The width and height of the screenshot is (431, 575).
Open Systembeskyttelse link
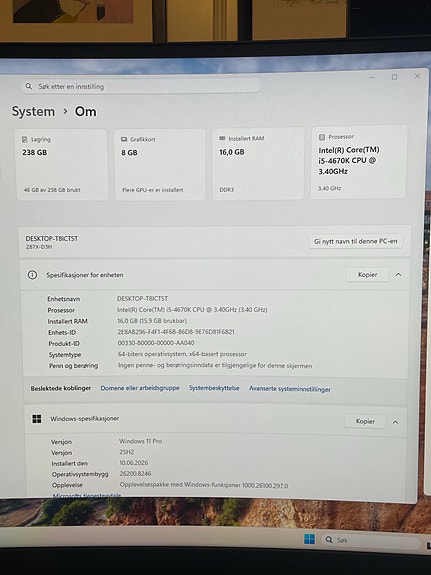(214, 388)
